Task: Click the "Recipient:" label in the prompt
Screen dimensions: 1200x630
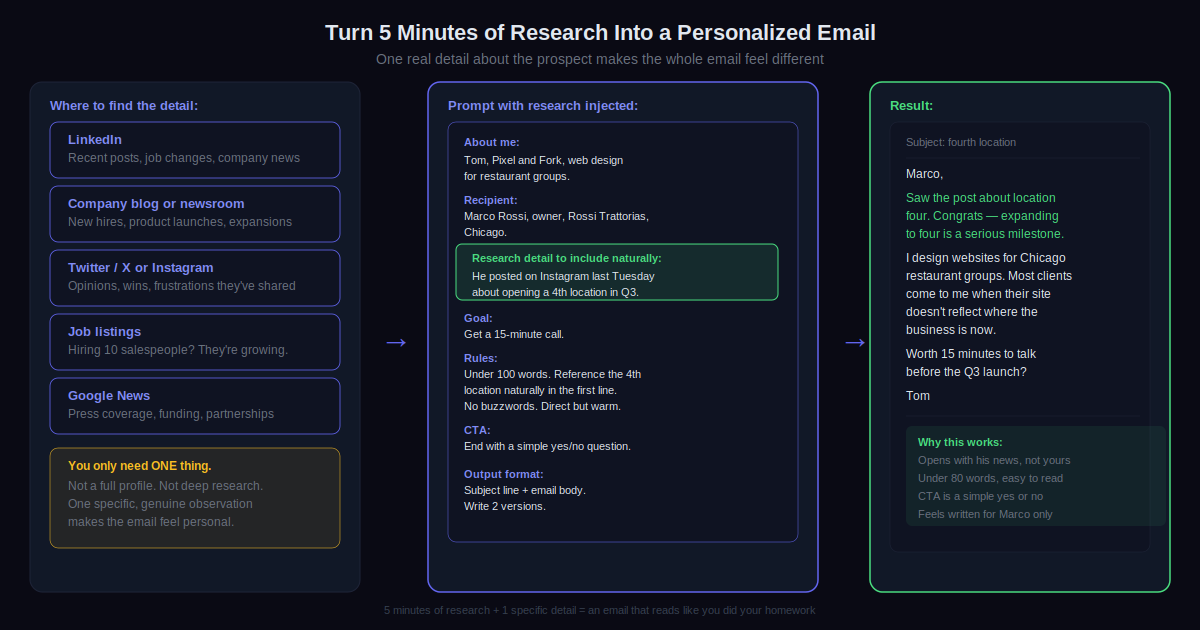Action: 491,200
